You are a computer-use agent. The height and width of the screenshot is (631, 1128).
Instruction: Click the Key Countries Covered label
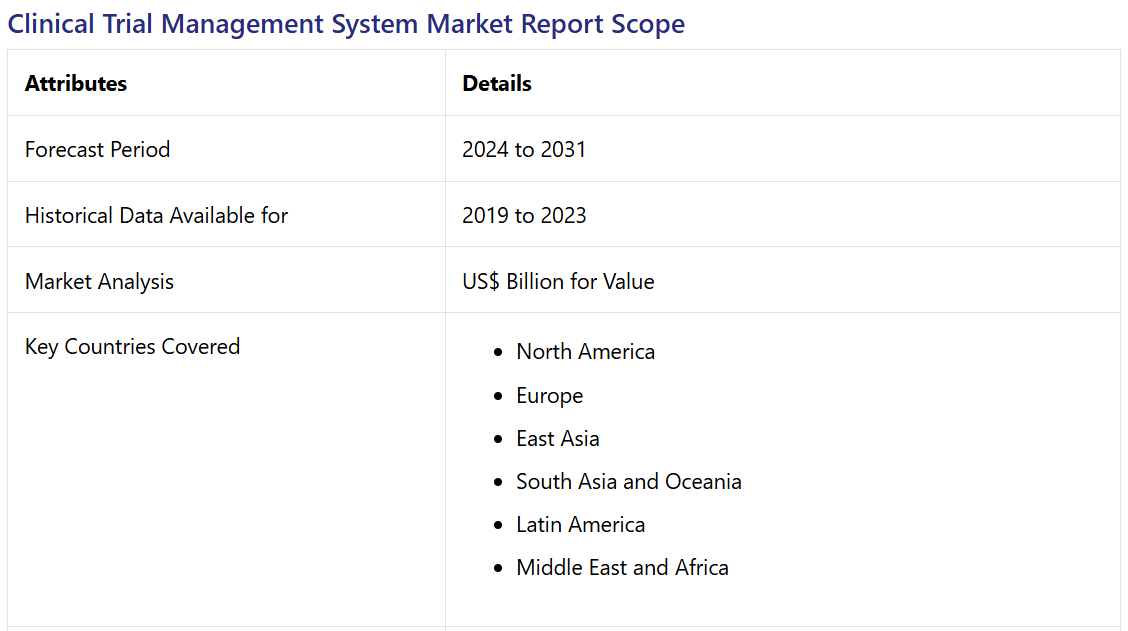[x=132, y=347]
